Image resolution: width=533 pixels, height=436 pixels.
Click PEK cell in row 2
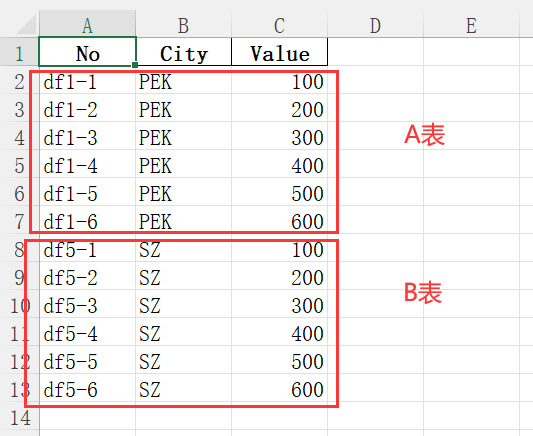(x=184, y=80)
